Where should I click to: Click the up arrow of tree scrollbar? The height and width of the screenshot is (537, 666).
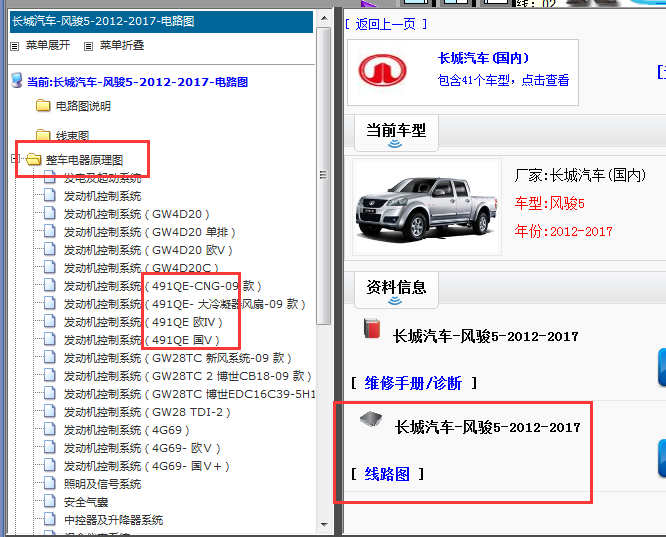324,18
